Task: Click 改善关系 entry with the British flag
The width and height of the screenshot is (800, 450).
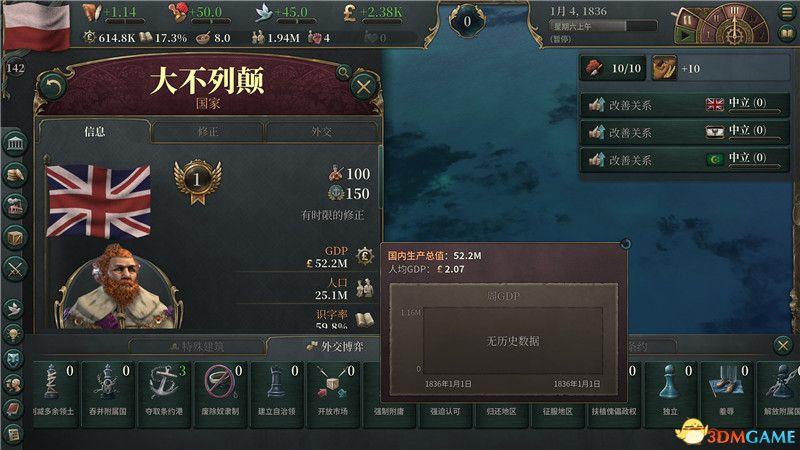Action: tap(685, 105)
